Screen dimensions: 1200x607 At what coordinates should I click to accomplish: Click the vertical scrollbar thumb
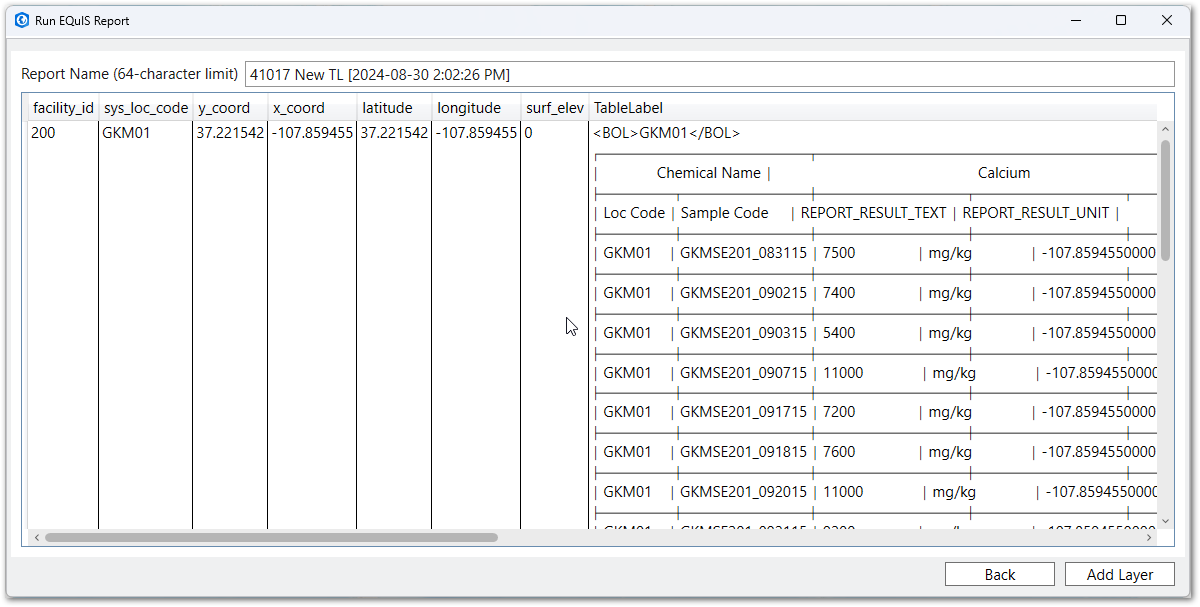tap(1165, 200)
